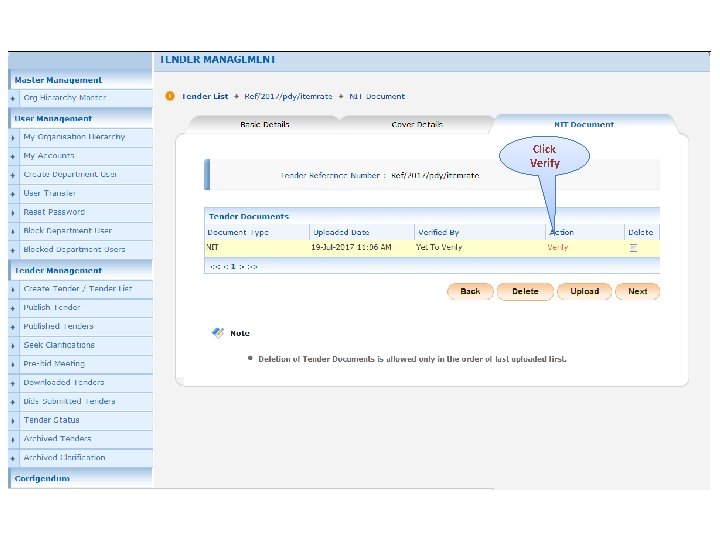Click plus icon beside Seek Clarifications
The height and width of the screenshot is (540, 720).
tap(13, 346)
